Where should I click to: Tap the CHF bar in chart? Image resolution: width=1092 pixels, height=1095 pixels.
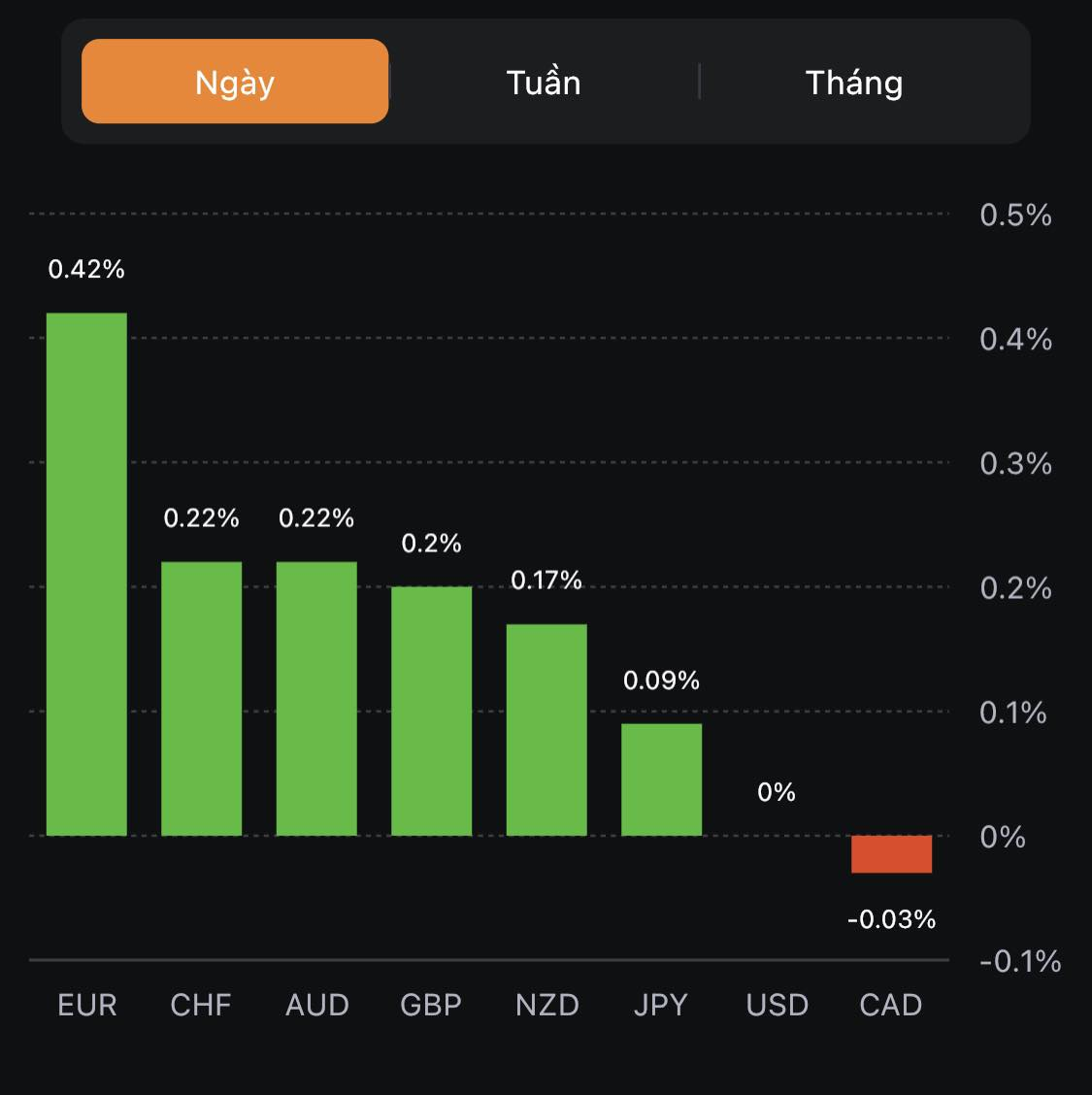(x=201, y=698)
